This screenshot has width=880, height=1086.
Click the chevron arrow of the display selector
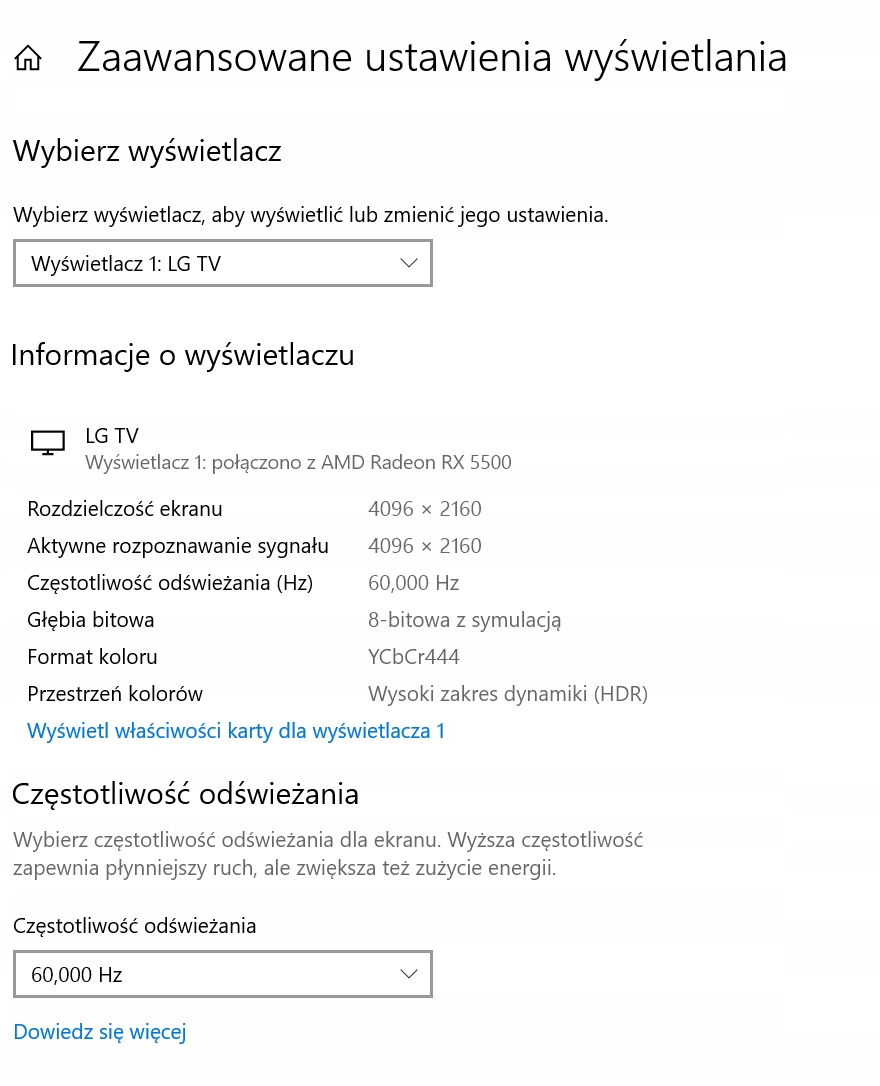pos(408,263)
